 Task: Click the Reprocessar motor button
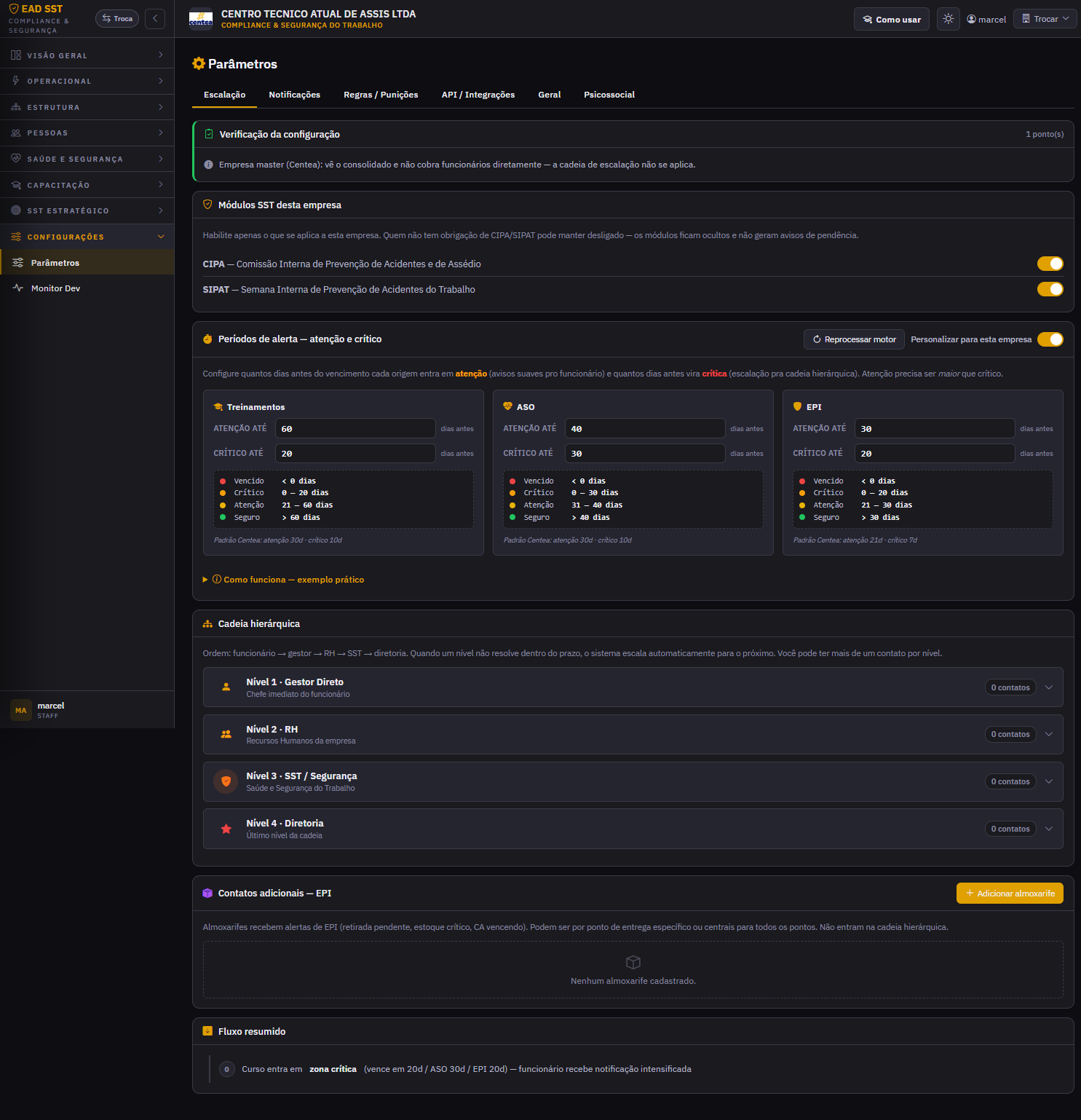(854, 339)
